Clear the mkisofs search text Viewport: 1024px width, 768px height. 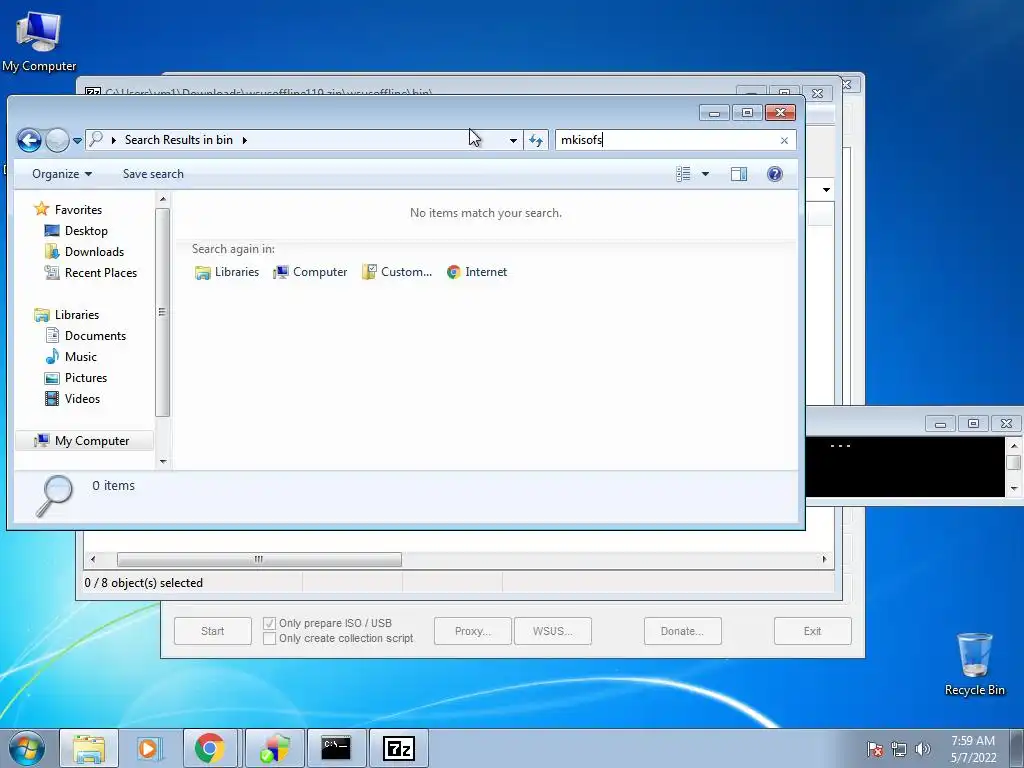coord(784,140)
